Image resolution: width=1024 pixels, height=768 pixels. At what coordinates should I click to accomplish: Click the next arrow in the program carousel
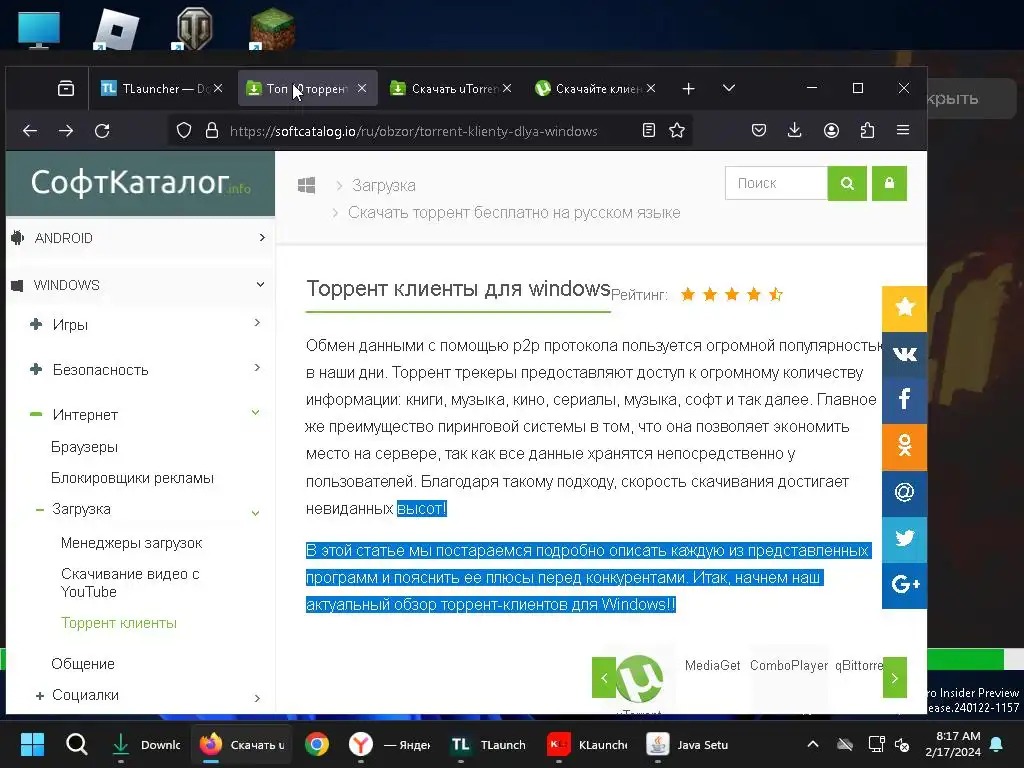click(895, 677)
